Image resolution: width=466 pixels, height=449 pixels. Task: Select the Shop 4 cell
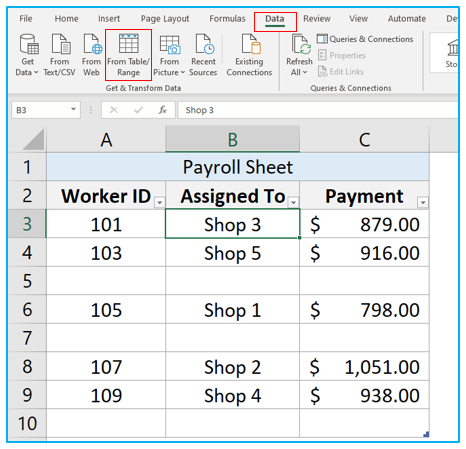point(233,395)
